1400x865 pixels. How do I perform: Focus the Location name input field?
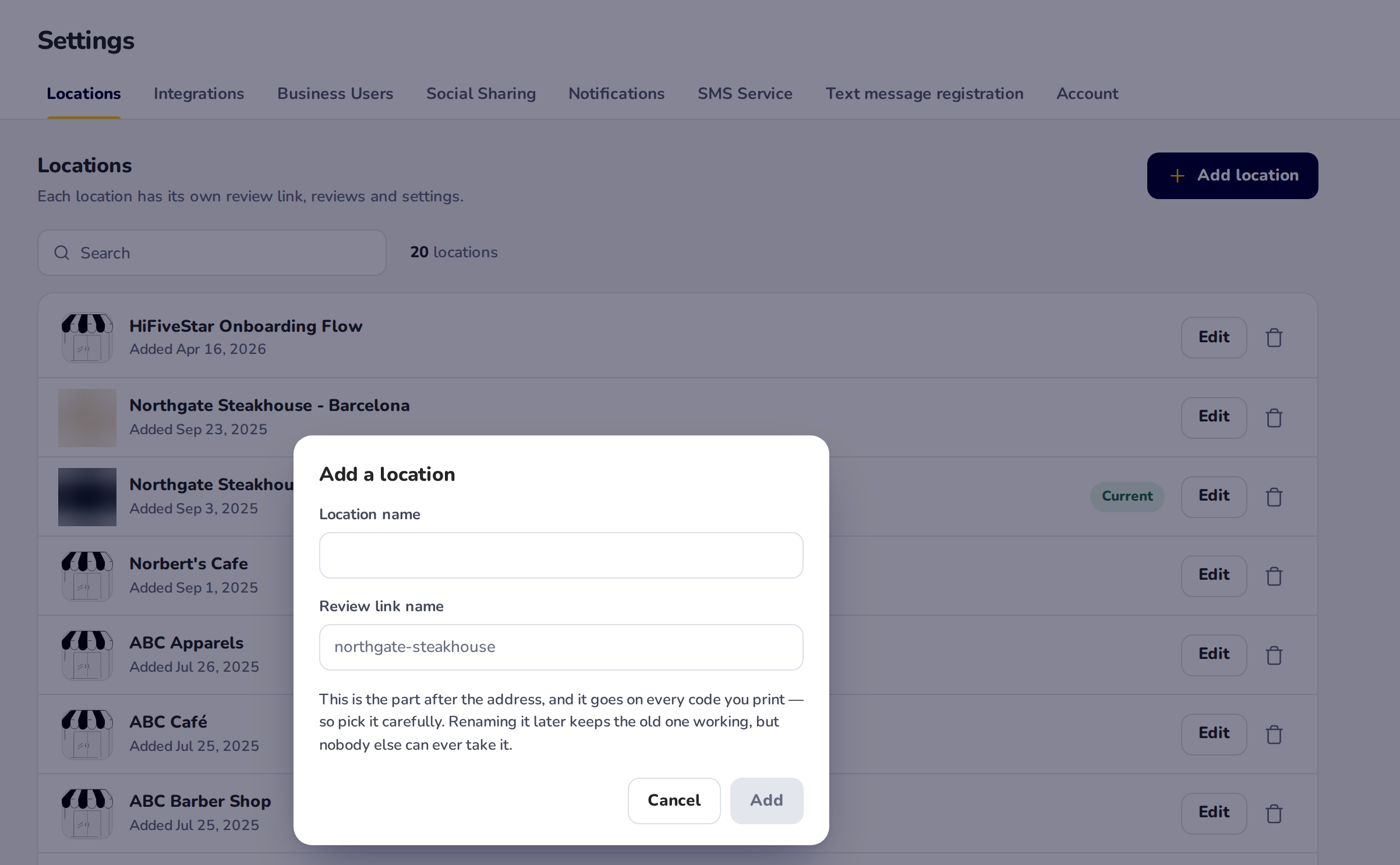(x=561, y=555)
